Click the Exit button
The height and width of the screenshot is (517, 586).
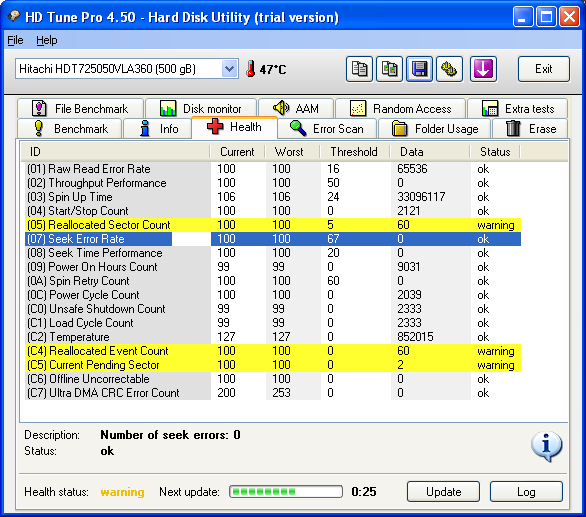pyautogui.click(x=544, y=69)
